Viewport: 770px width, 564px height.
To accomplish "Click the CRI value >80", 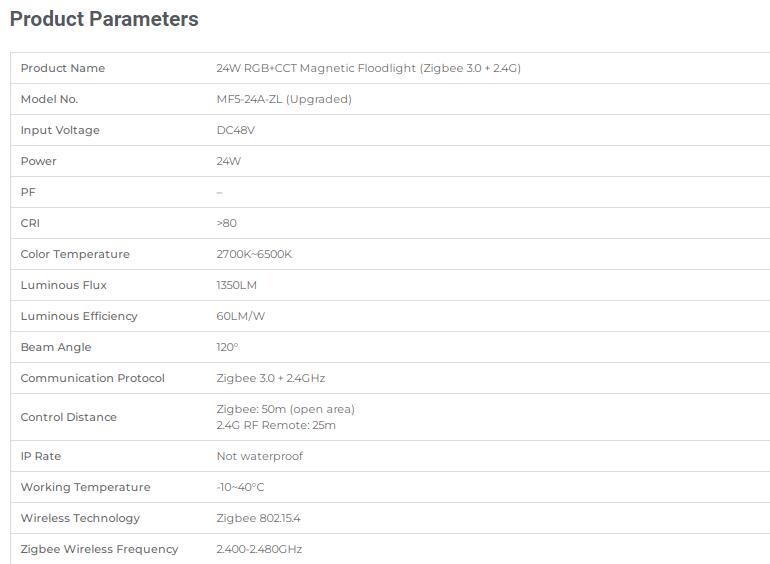I will click(226, 223).
